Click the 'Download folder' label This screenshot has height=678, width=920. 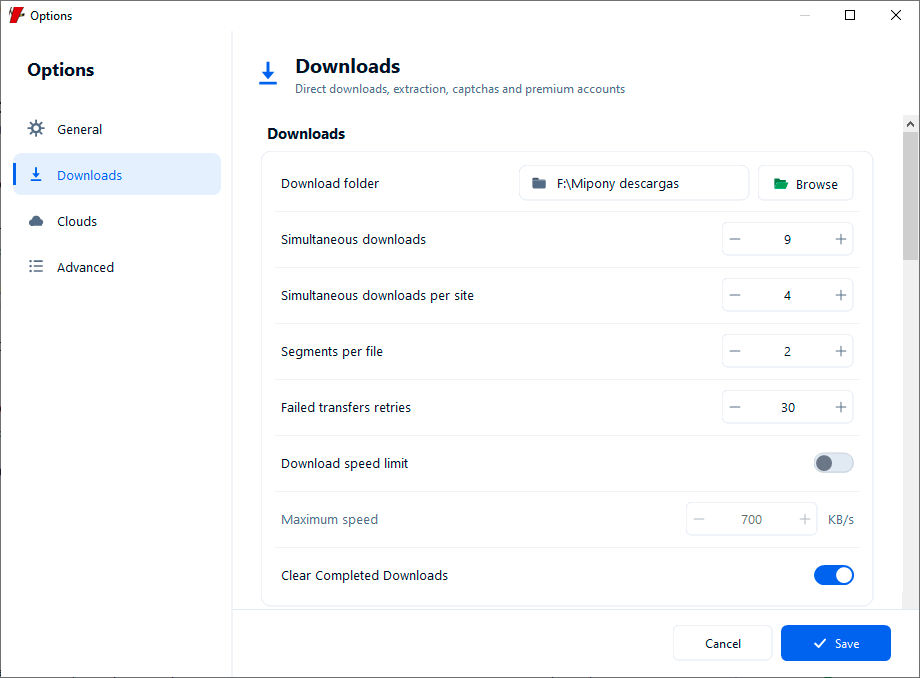[x=330, y=184]
